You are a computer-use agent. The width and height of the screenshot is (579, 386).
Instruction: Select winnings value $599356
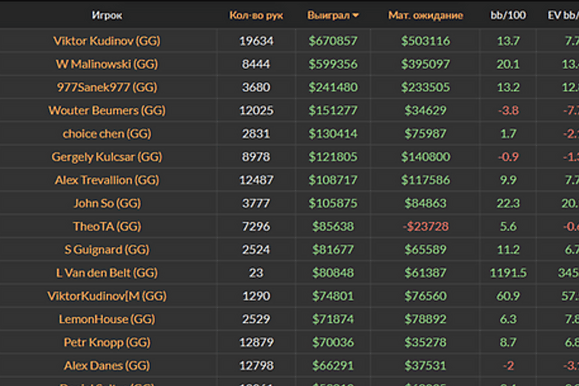pos(333,64)
